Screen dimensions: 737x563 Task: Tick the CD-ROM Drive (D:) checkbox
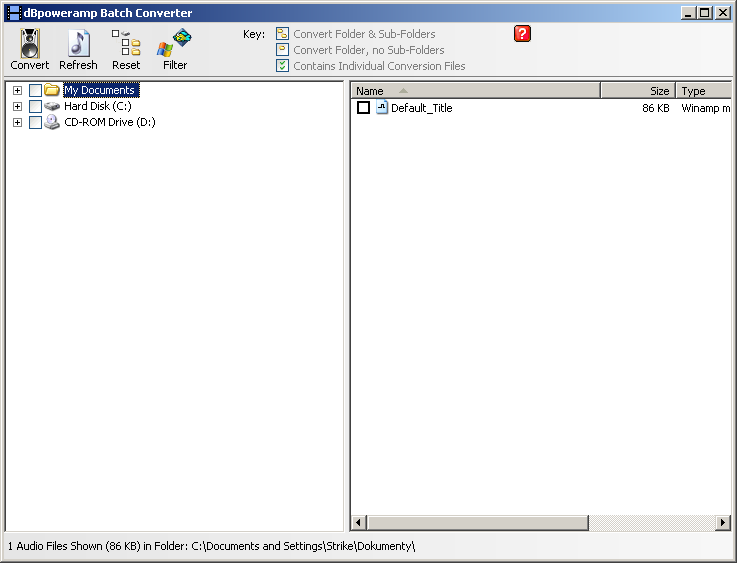click(35, 122)
